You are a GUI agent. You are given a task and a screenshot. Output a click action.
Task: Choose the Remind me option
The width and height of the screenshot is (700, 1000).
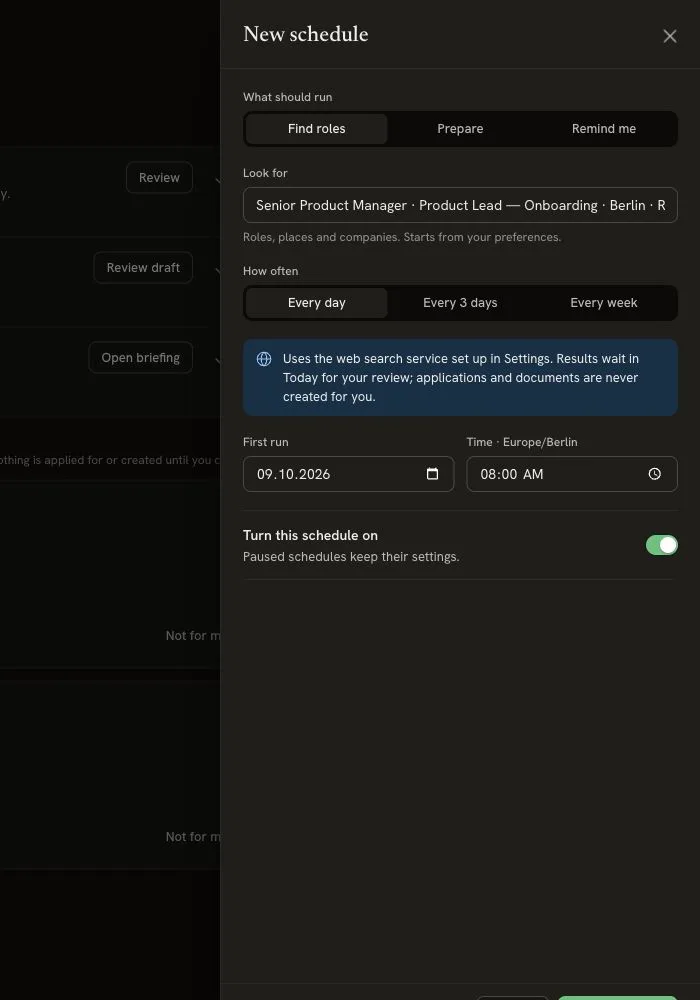click(x=604, y=129)
